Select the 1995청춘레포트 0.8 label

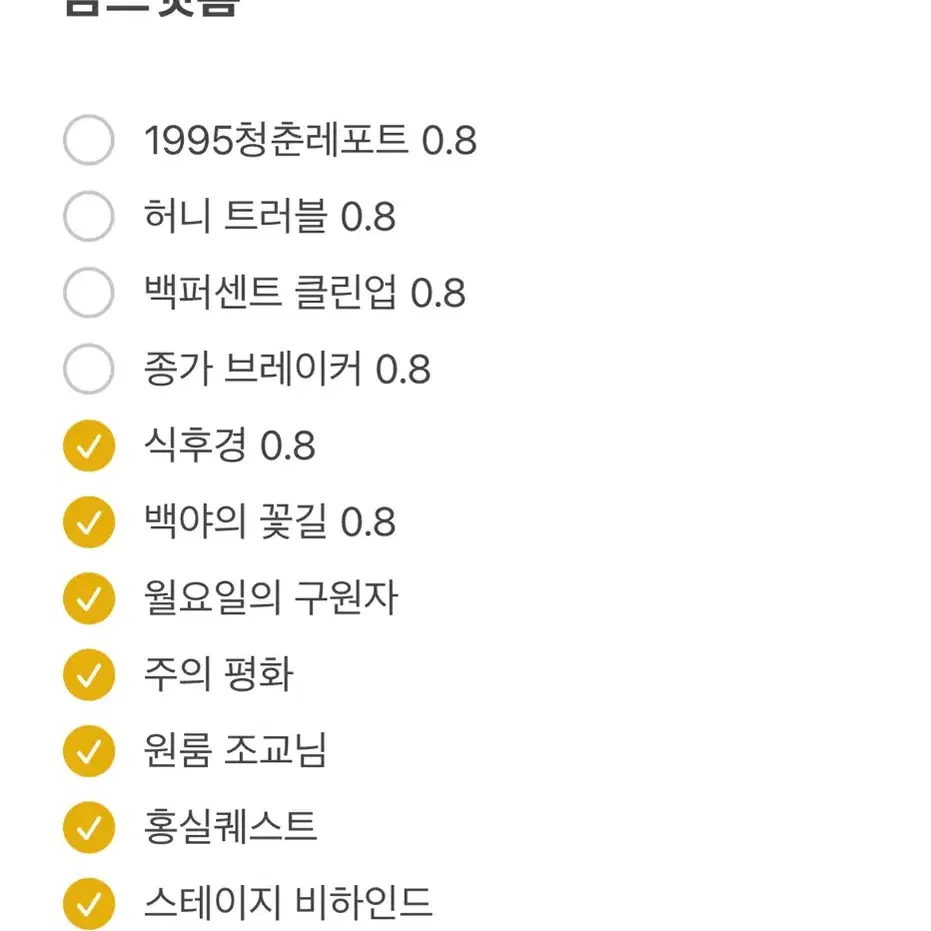pos(310,141)
